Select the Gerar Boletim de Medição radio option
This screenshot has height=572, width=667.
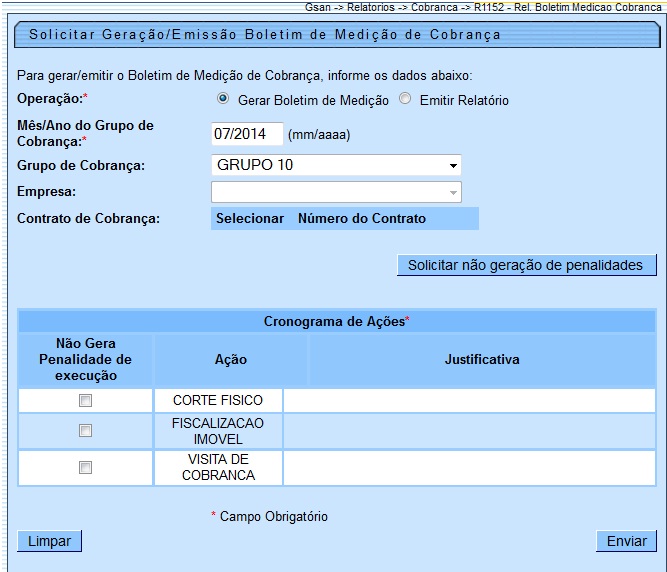pyautogui.click(x=223, y=100)
